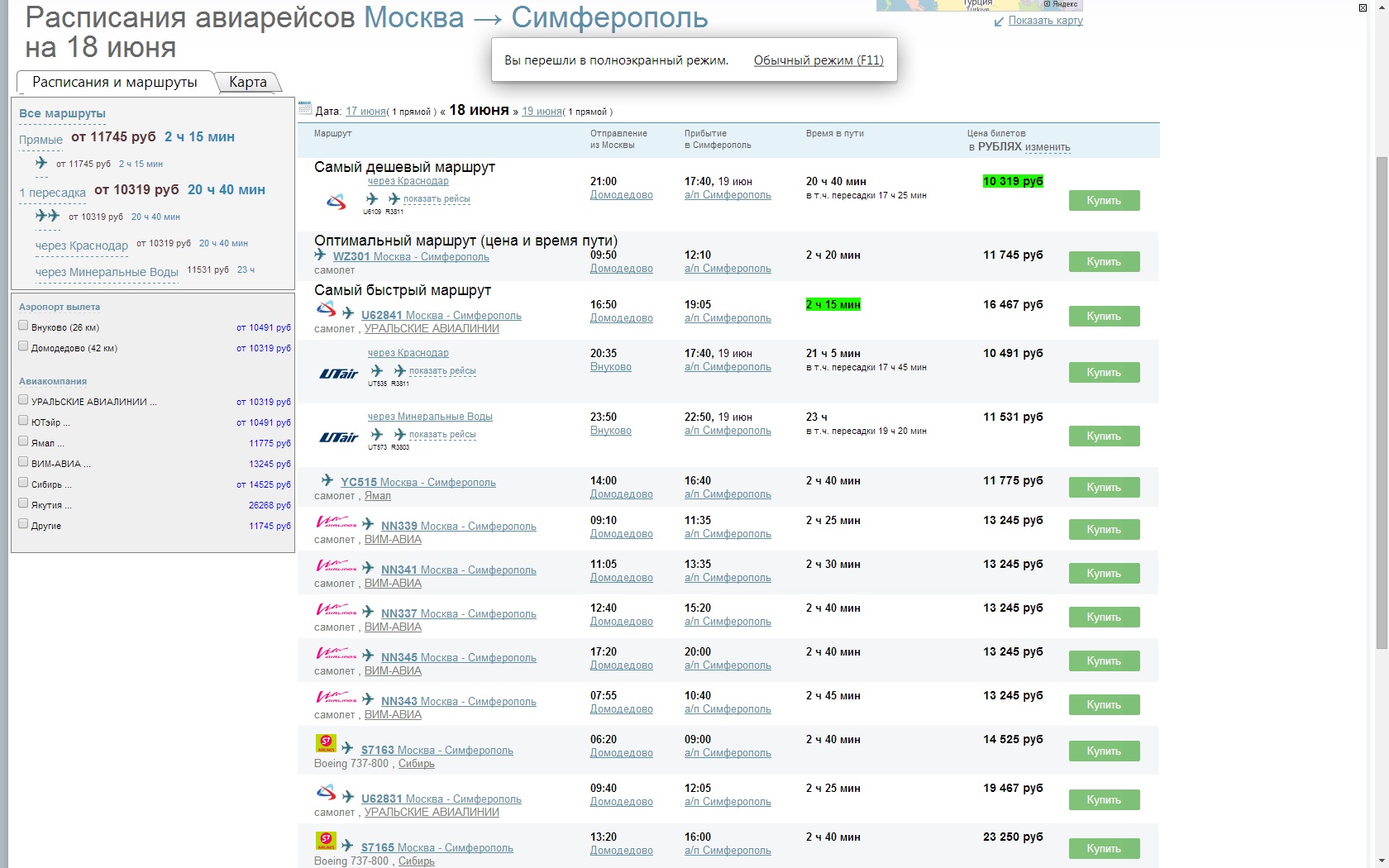The height and width of the screenshot is (868, 1389).
Task: Click the double-plane icon under 1 пересадка
Action: 47,216
